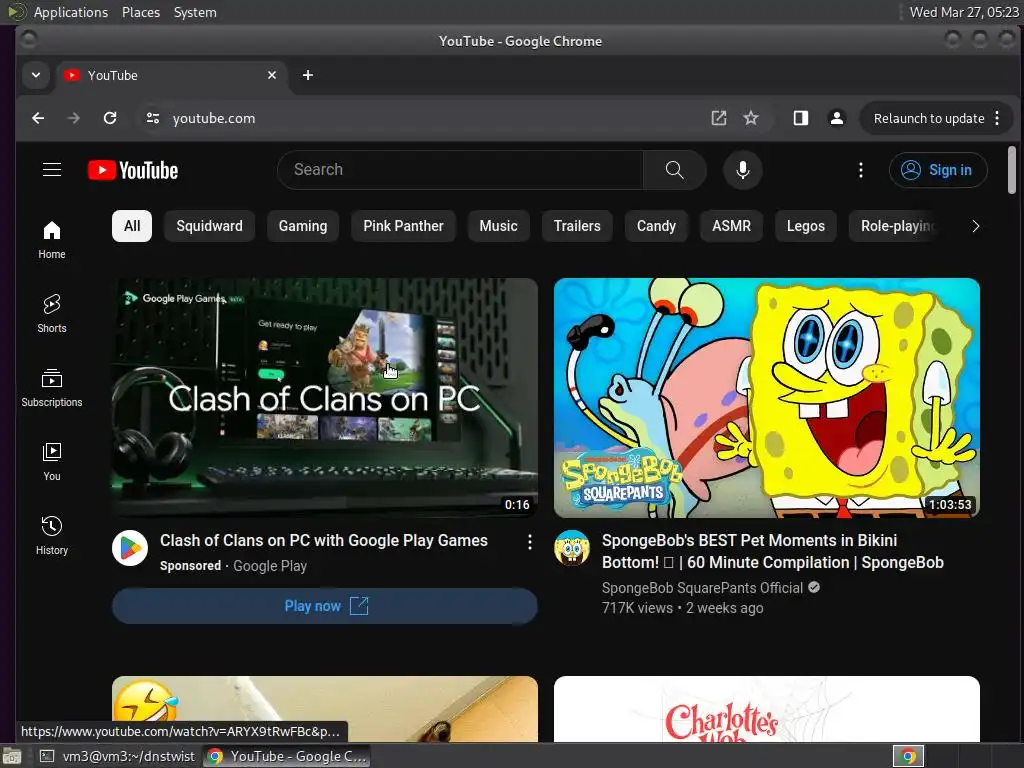Click the open-in-app icon in address bar
This screenshot has width=1024, height=768.
718,118
